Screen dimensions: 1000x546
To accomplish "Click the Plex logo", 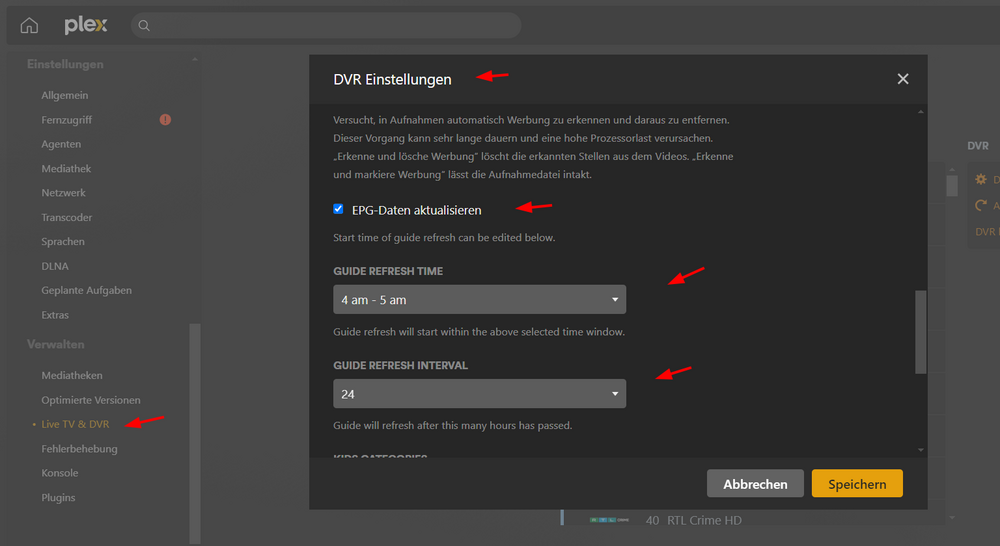I will 85,26.
